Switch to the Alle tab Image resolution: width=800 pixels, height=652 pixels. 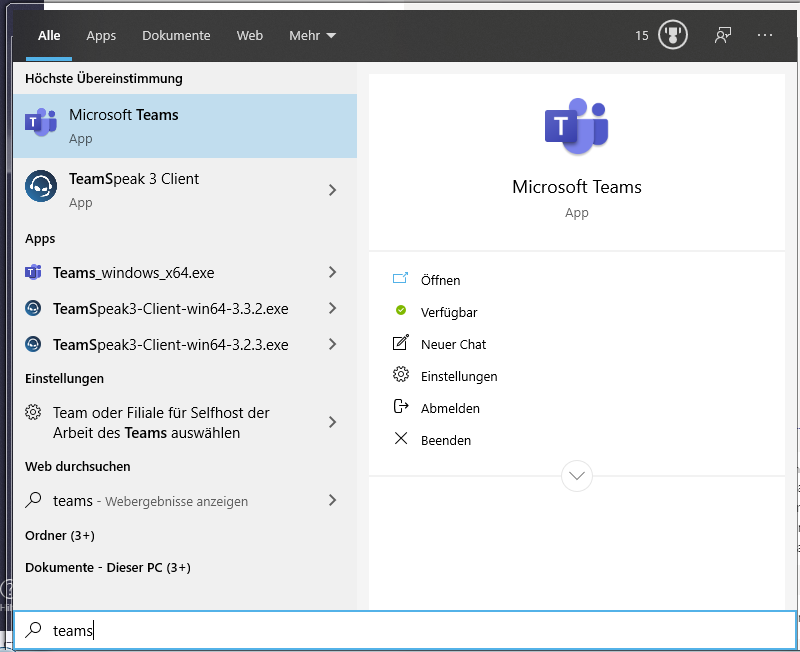[49, 36]
